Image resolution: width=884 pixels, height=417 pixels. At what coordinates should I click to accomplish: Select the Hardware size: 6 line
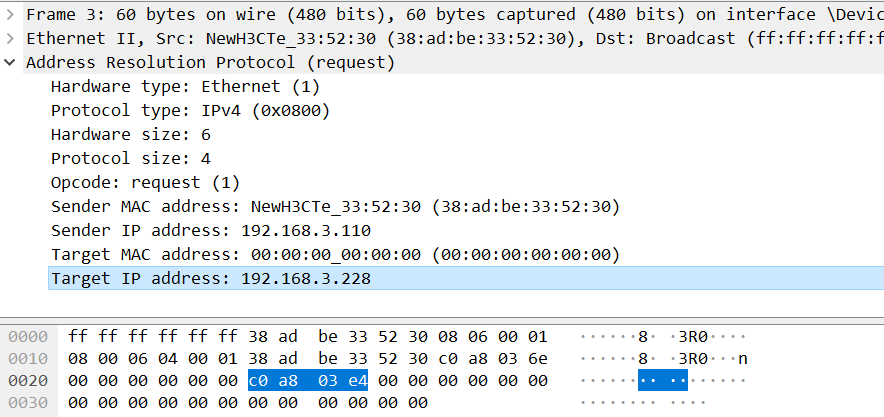(131, 135)
